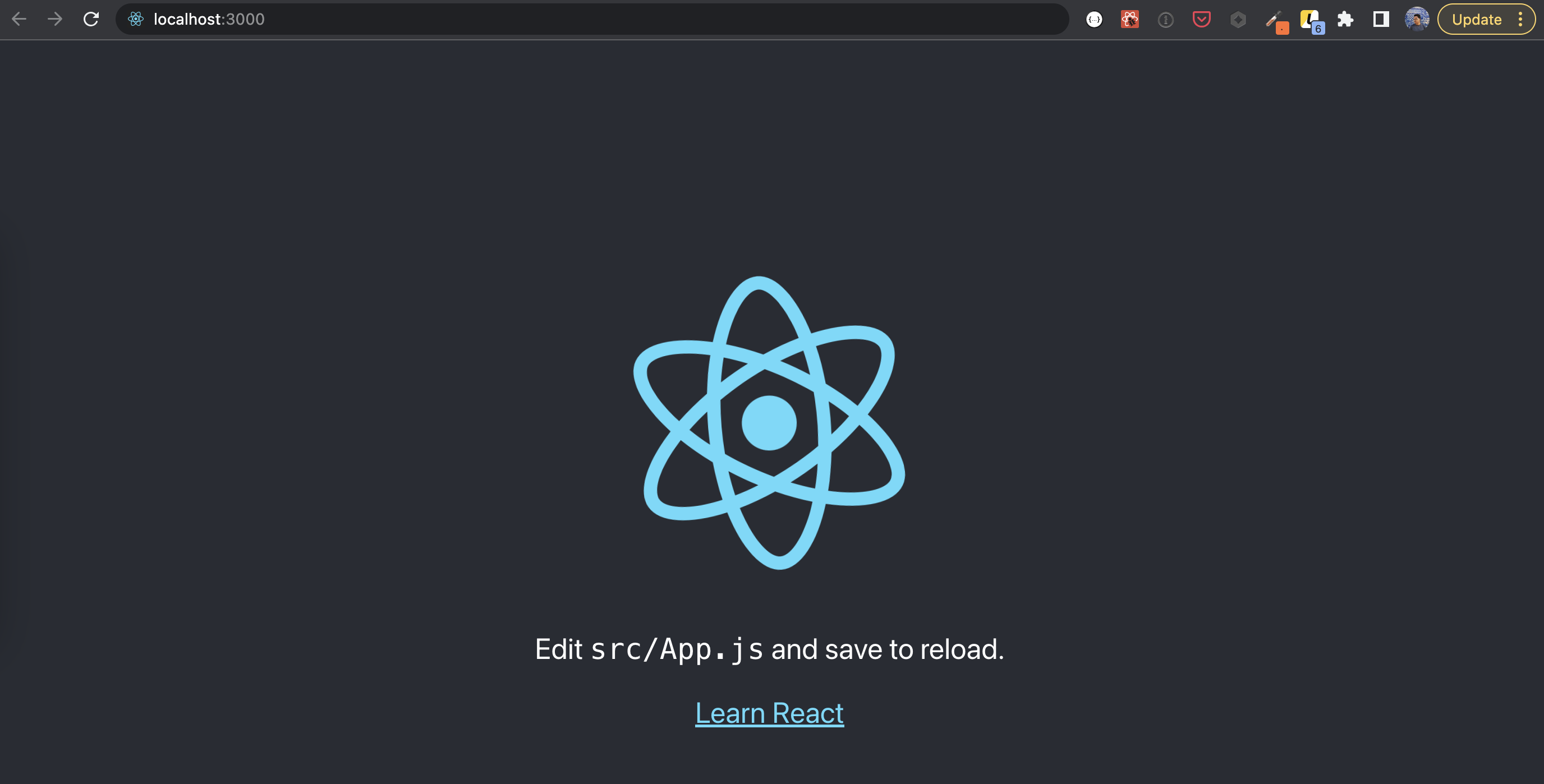
Task: Click the browser back navigation arrow
Action: point(21,18)
